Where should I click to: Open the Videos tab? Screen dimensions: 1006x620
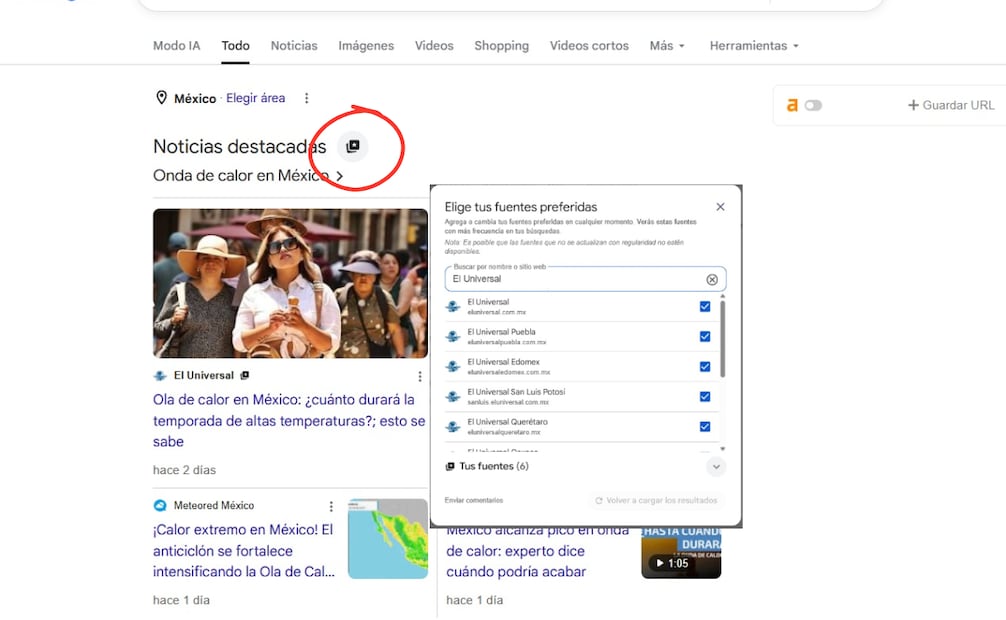[x=434, y=46]
